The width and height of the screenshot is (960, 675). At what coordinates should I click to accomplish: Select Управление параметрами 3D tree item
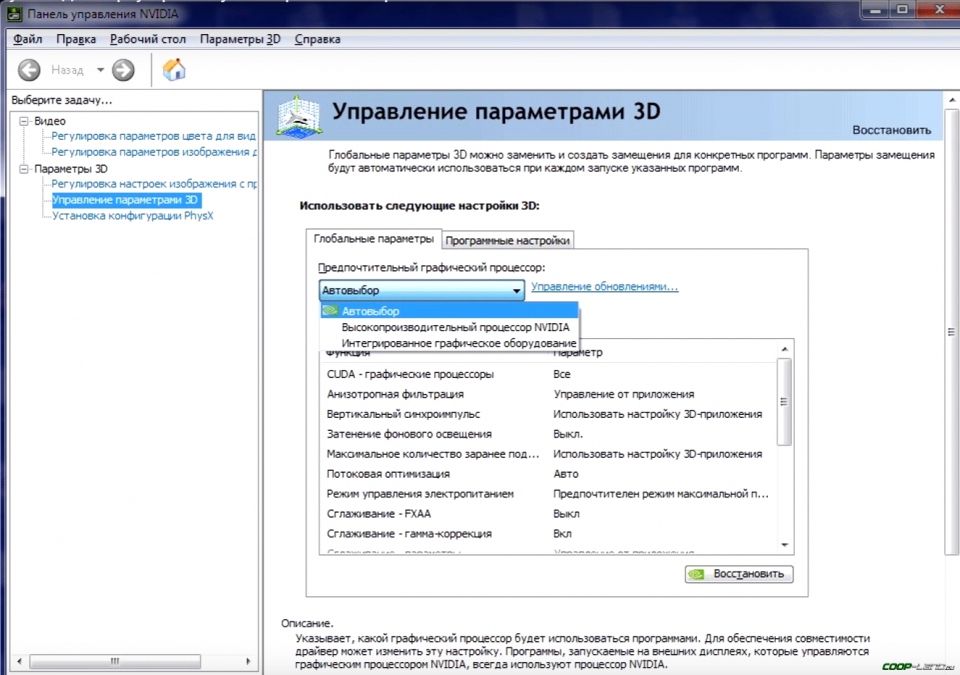(x=126, y=200)
